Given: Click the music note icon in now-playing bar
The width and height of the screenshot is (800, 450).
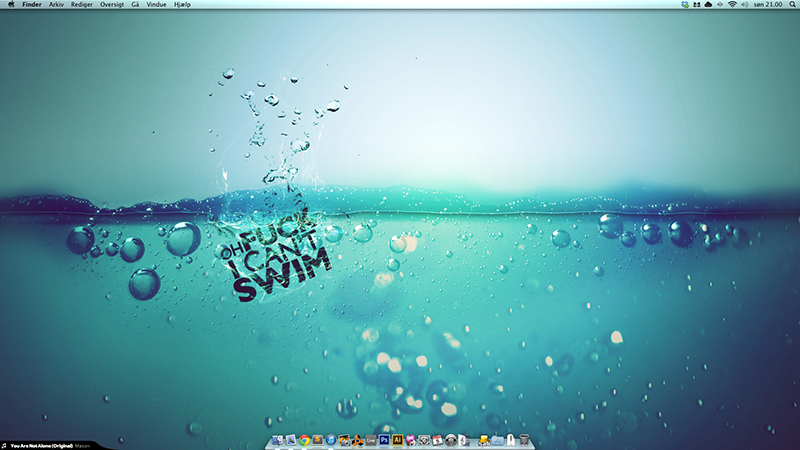Looking at the screenshot, I should point(4,446).
